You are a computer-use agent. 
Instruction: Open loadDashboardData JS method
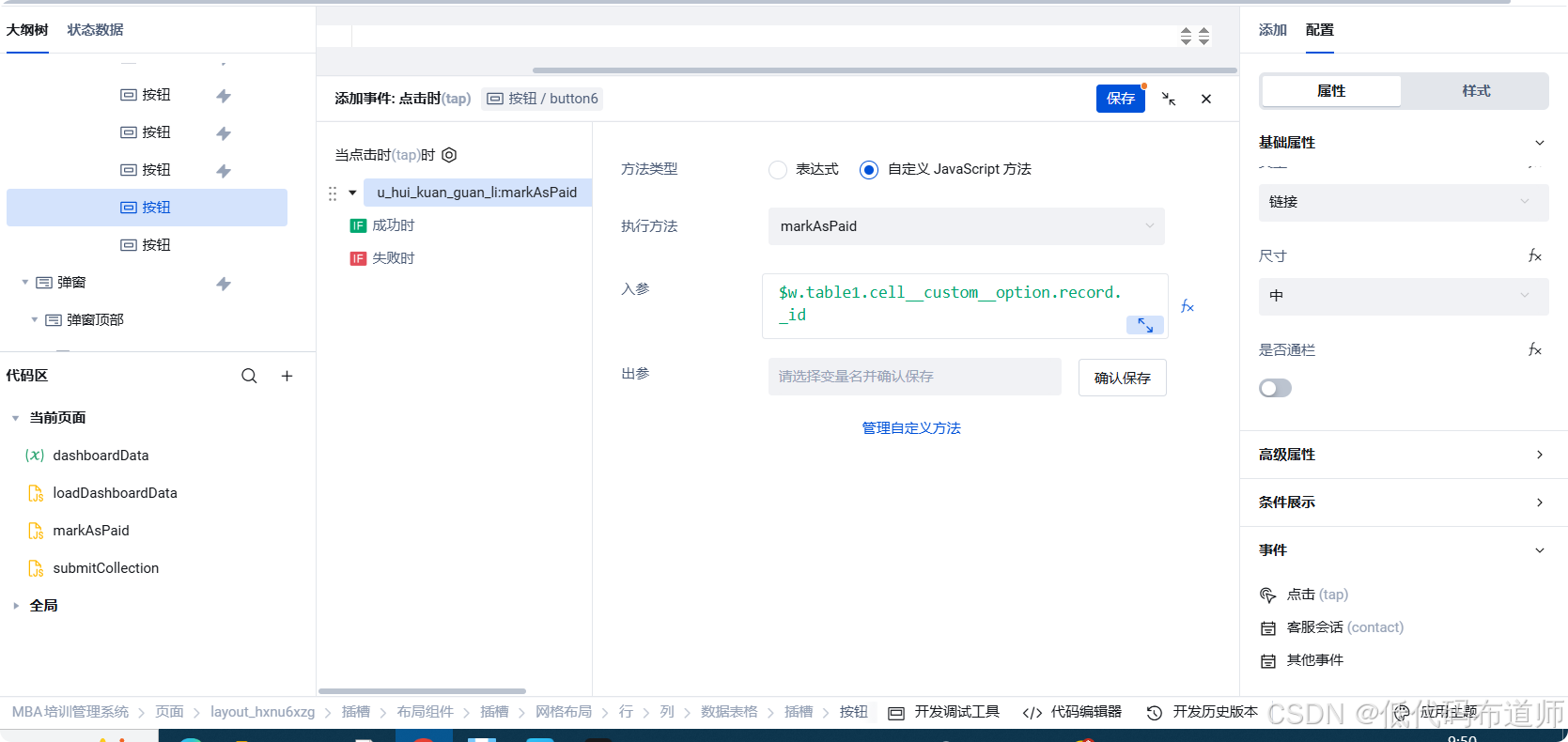pos(115,493)
